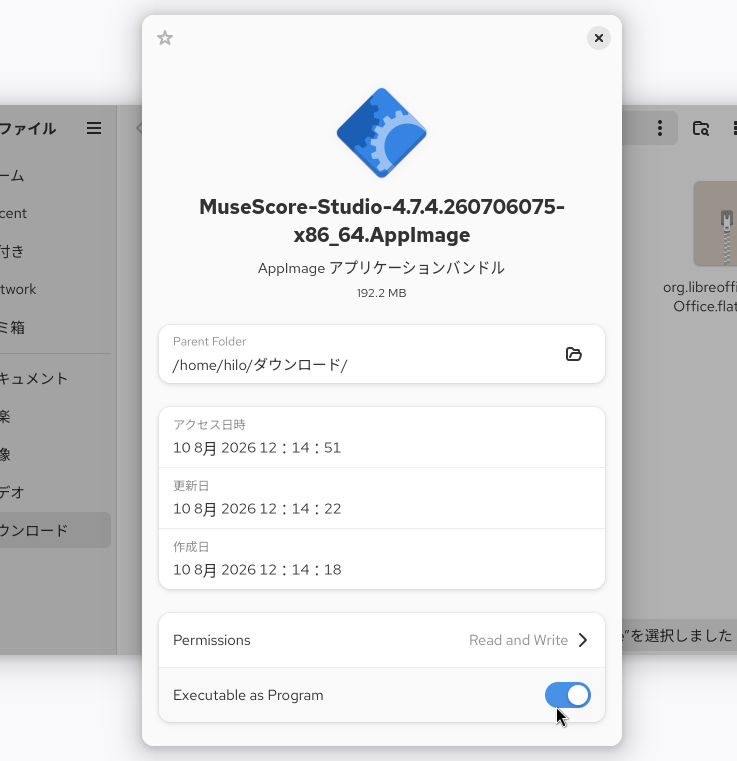Expand the Permissions row chevron
737x761 pixels.
tap(583, 640)
